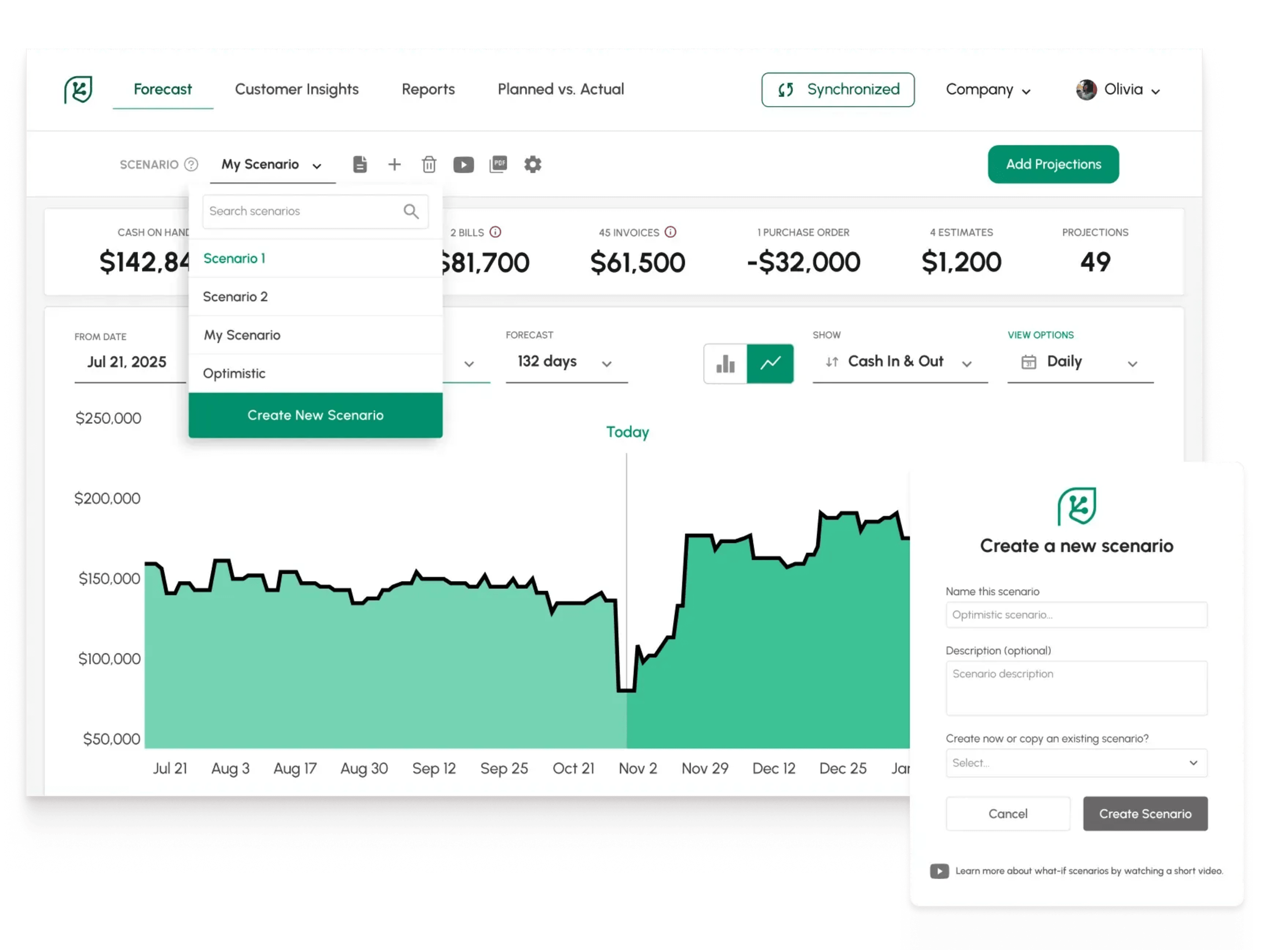
Task: Select My Scenario in the dropdown list
Action: 316,335
